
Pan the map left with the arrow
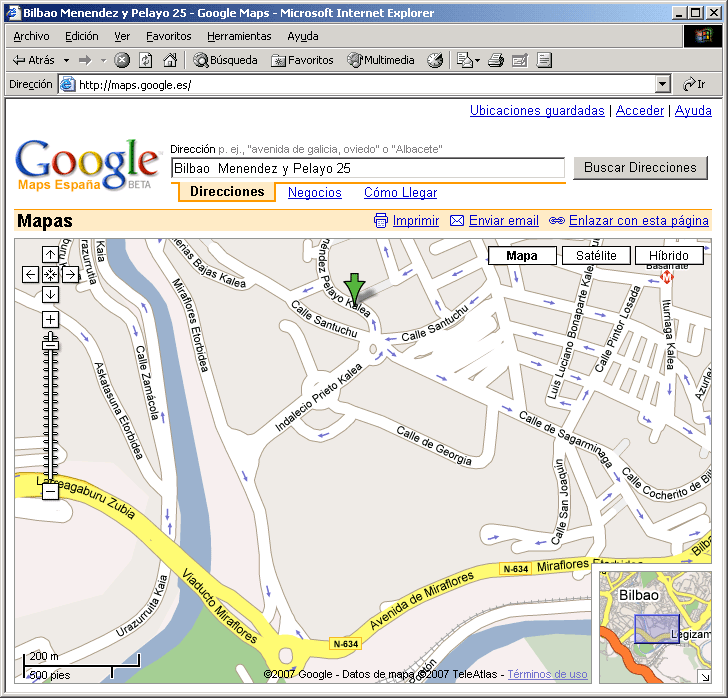[31, 274]
